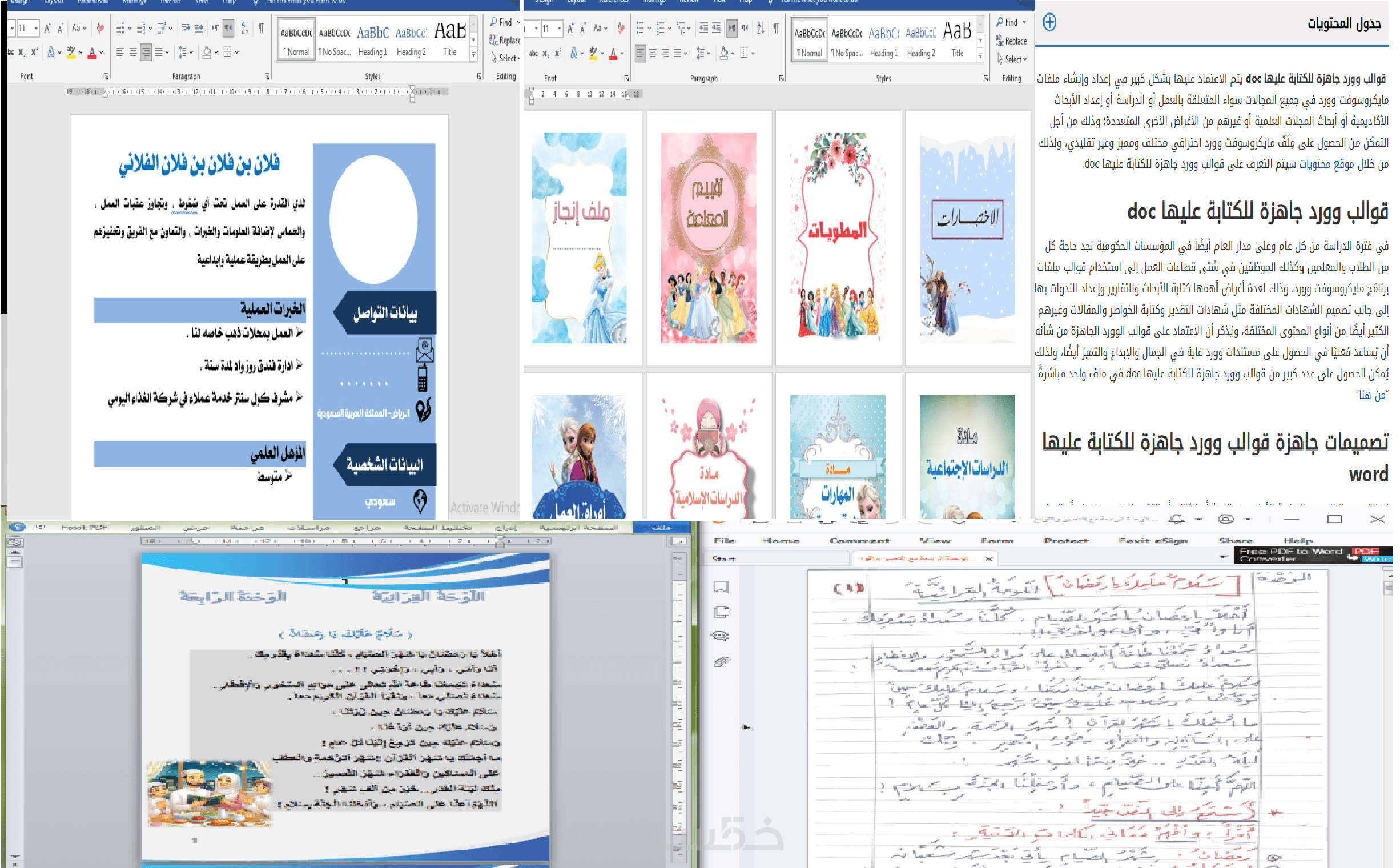
Task: Open Foxit's bookmark panel icon
Action: pyautogui.click(x=721, y=586)
